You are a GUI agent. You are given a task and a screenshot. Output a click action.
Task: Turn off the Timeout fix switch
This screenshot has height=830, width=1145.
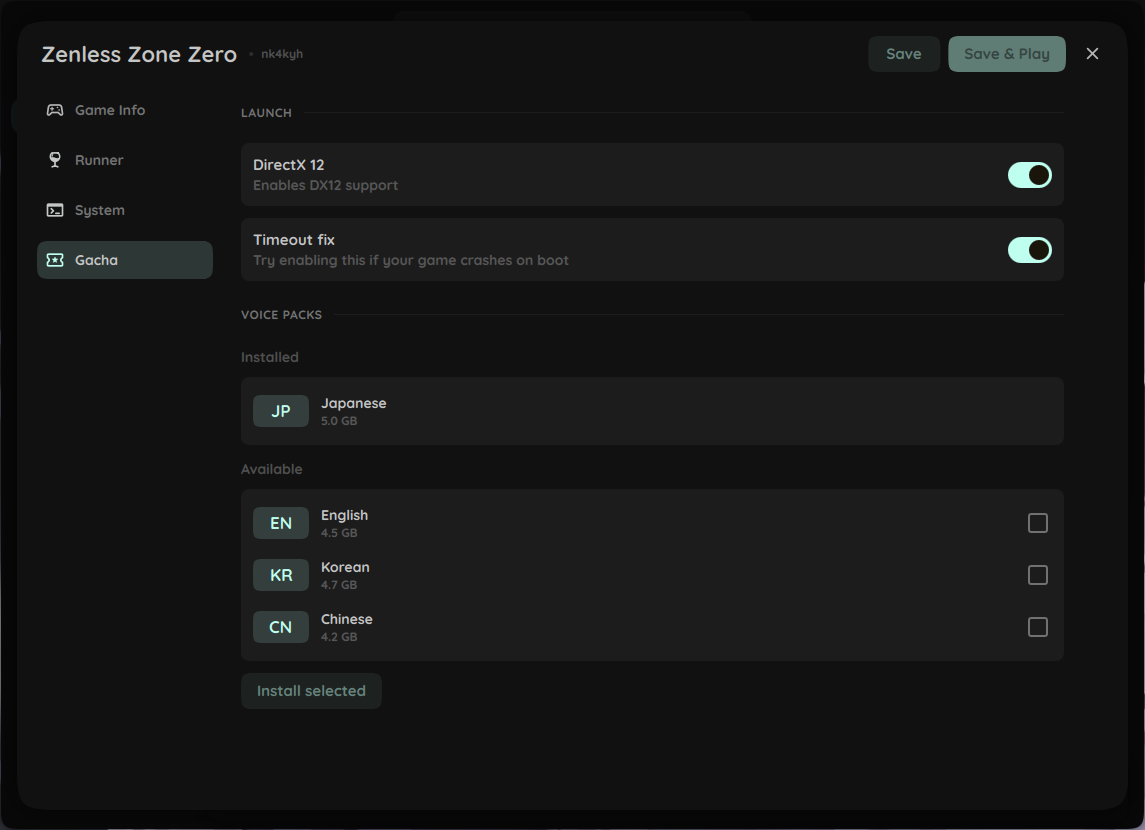pos(1030,250)
